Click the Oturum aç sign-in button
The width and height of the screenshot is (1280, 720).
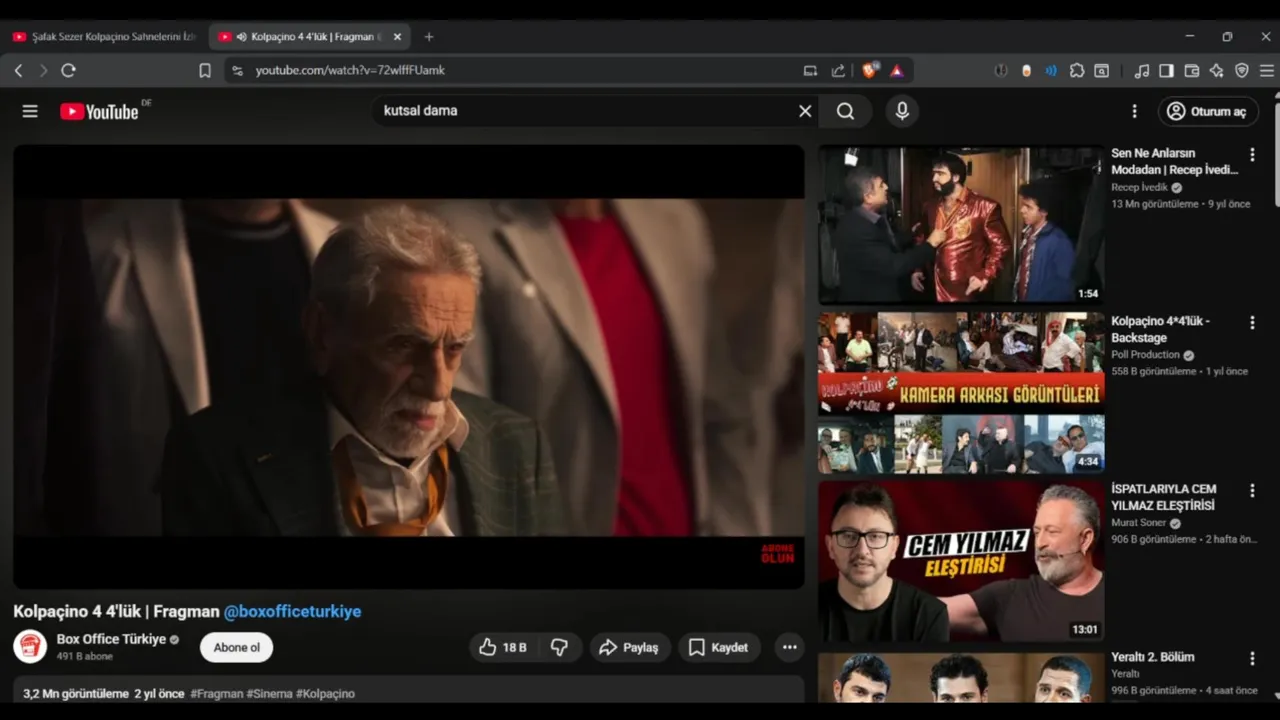click(x=1207, y=111)
